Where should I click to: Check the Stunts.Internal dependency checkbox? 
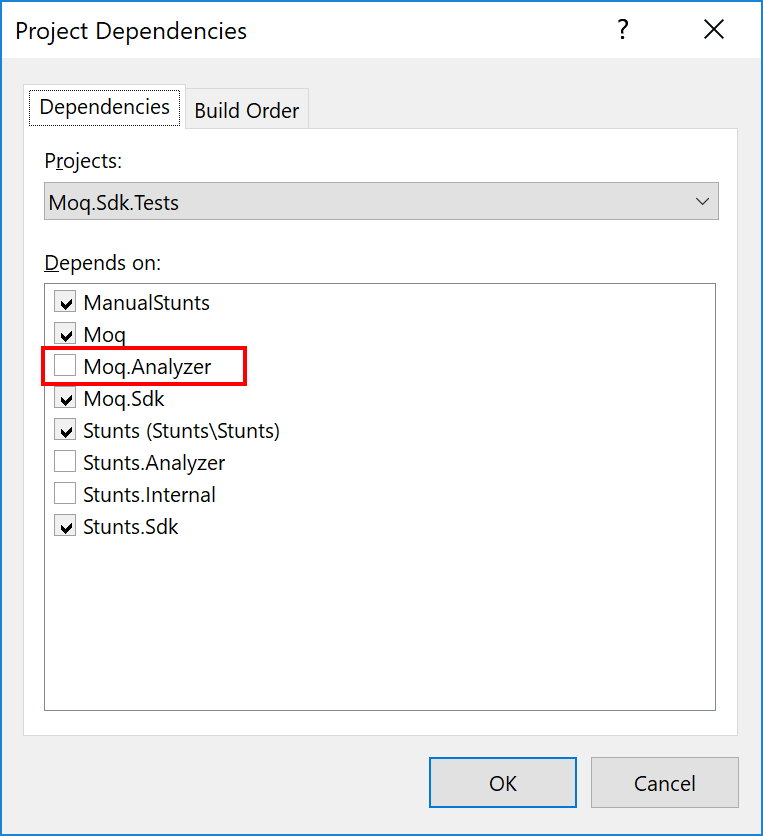click(x=65, y=494)
